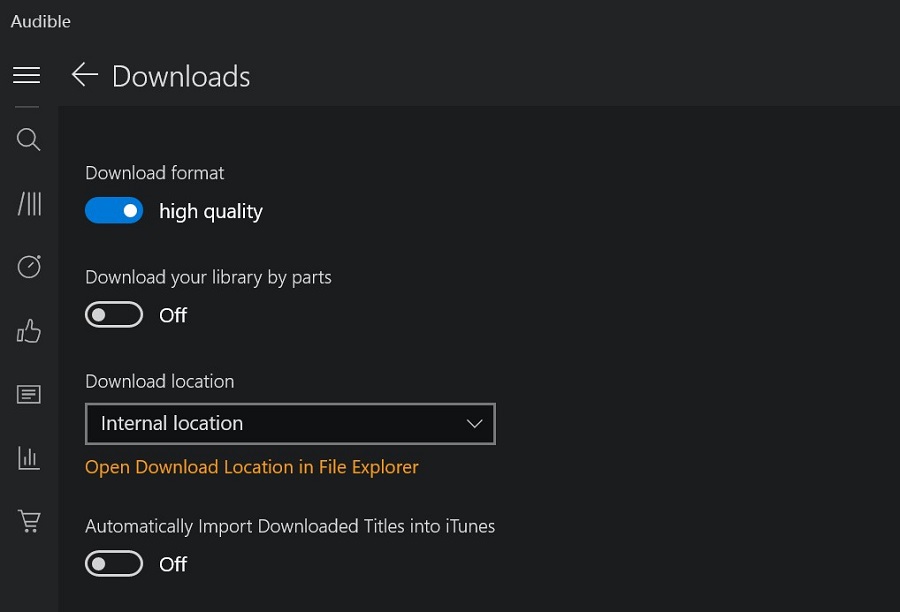Click the Downloads page heading
This screenshot has height=612, width=900.
pos(181,77)
